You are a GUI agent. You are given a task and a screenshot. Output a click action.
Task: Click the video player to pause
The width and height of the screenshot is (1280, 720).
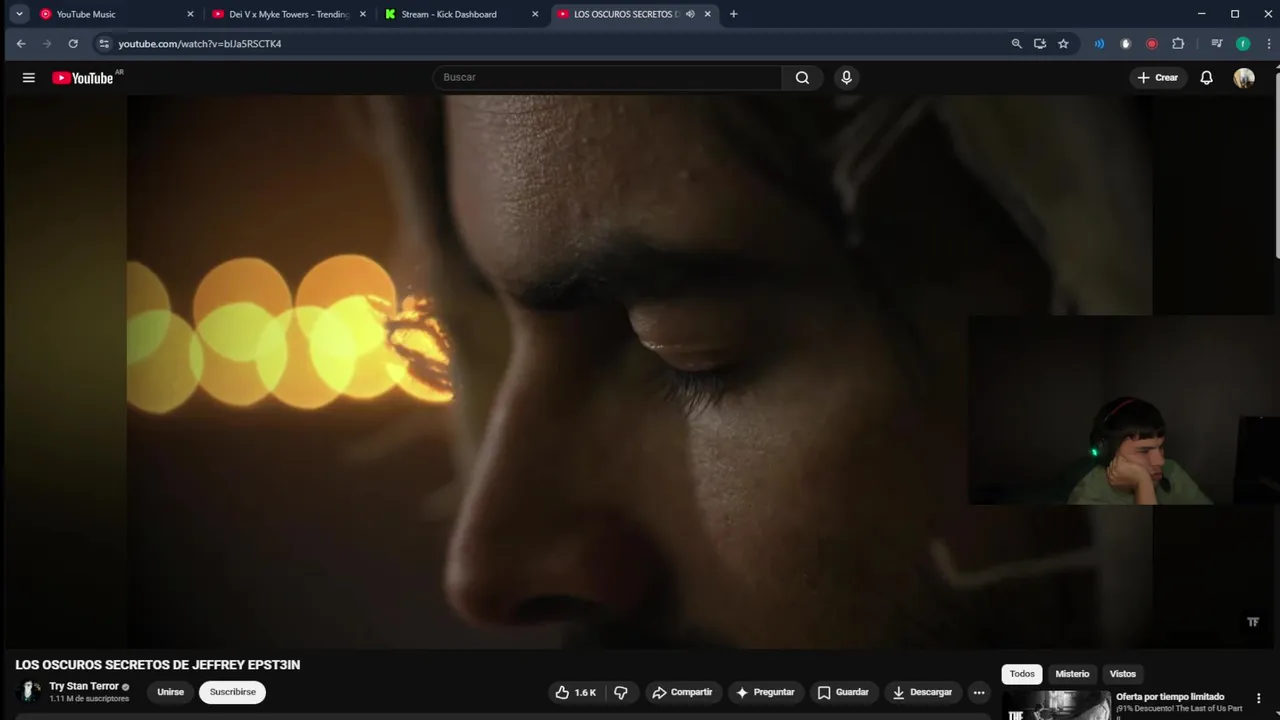pyautogui.click(x=640, y=372)
